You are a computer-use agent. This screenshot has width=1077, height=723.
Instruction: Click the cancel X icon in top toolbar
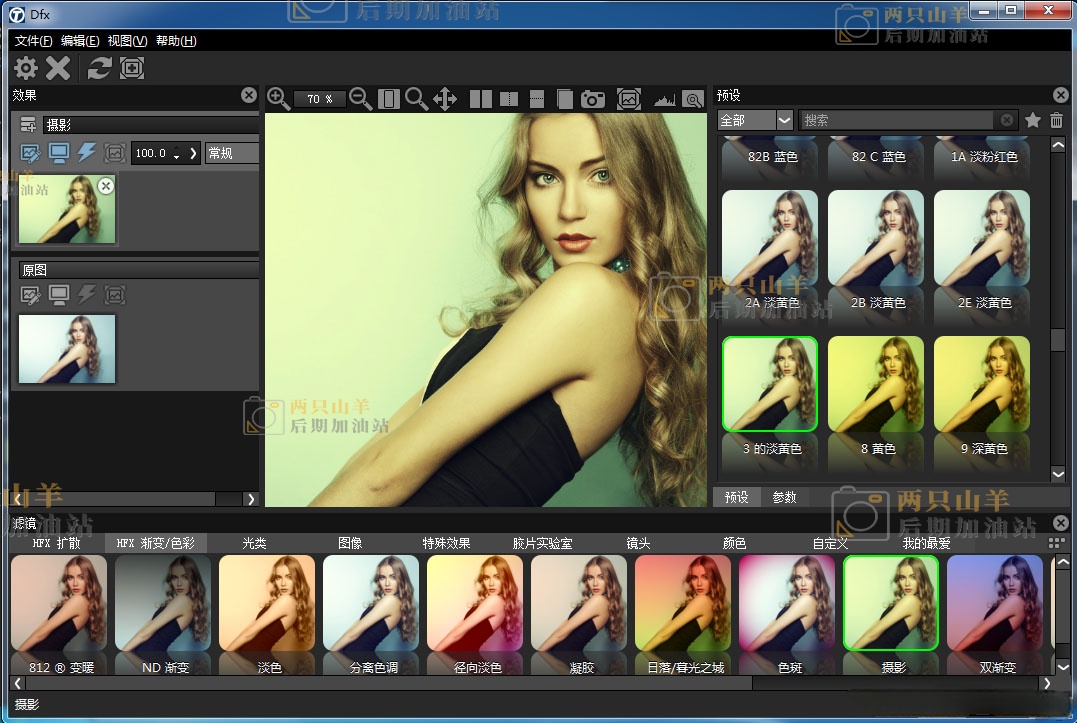(59, 68)
